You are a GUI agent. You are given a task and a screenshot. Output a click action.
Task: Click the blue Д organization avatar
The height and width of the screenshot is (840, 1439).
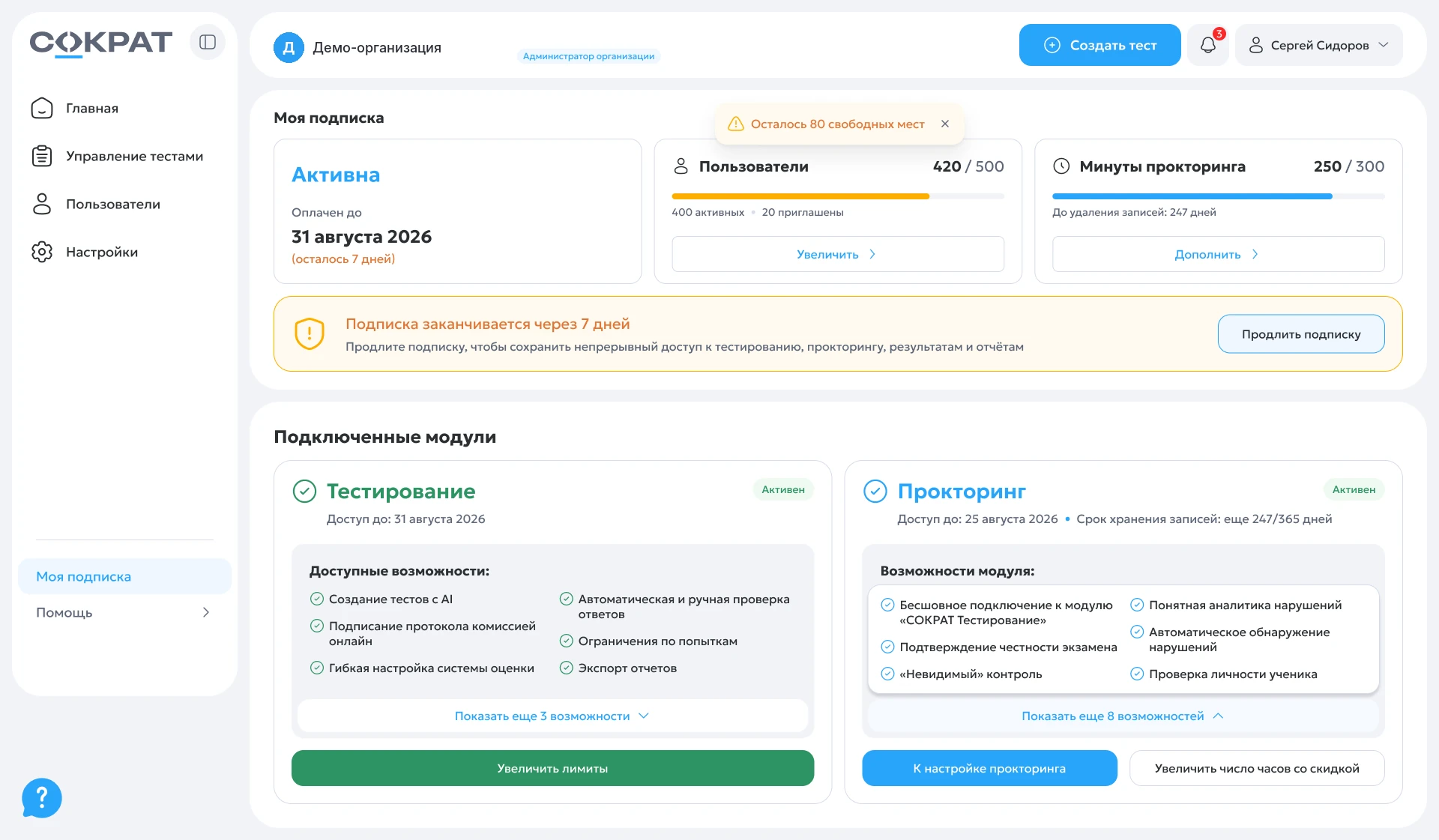tap(289, 47)
